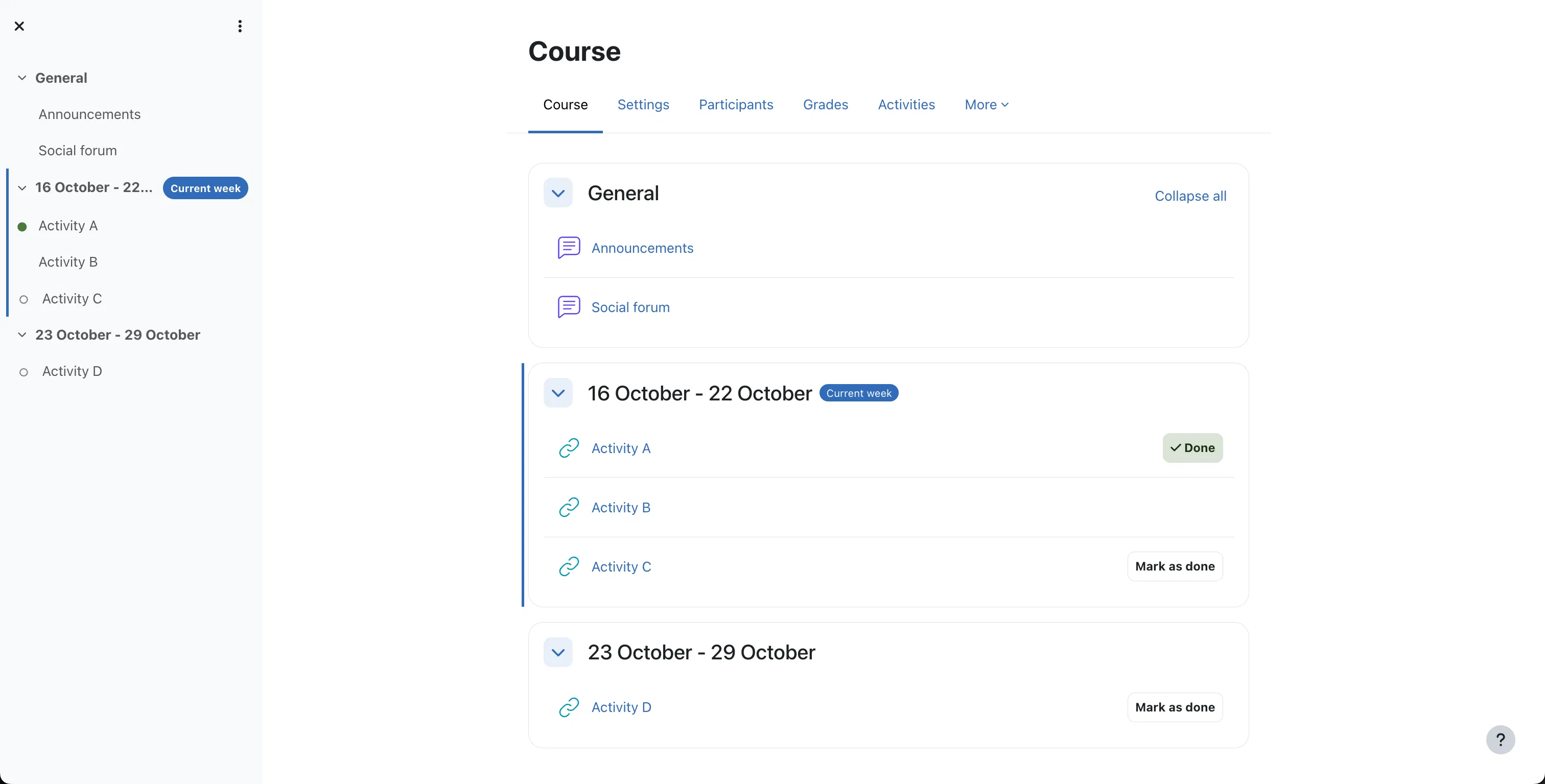Toggle the Done state on Activity A
Screen dimensions: 1545x784
pos(1192,448)
